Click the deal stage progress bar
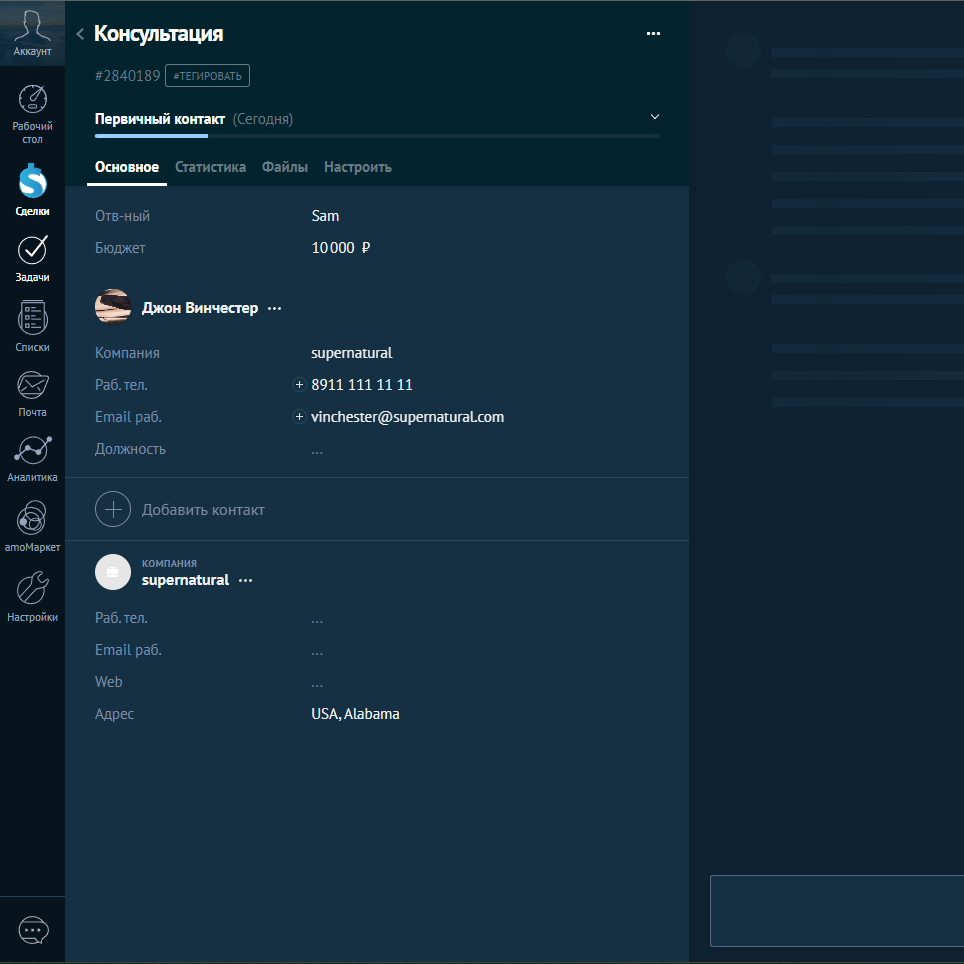Screen dimensions: 964x964 coord(377,136)
